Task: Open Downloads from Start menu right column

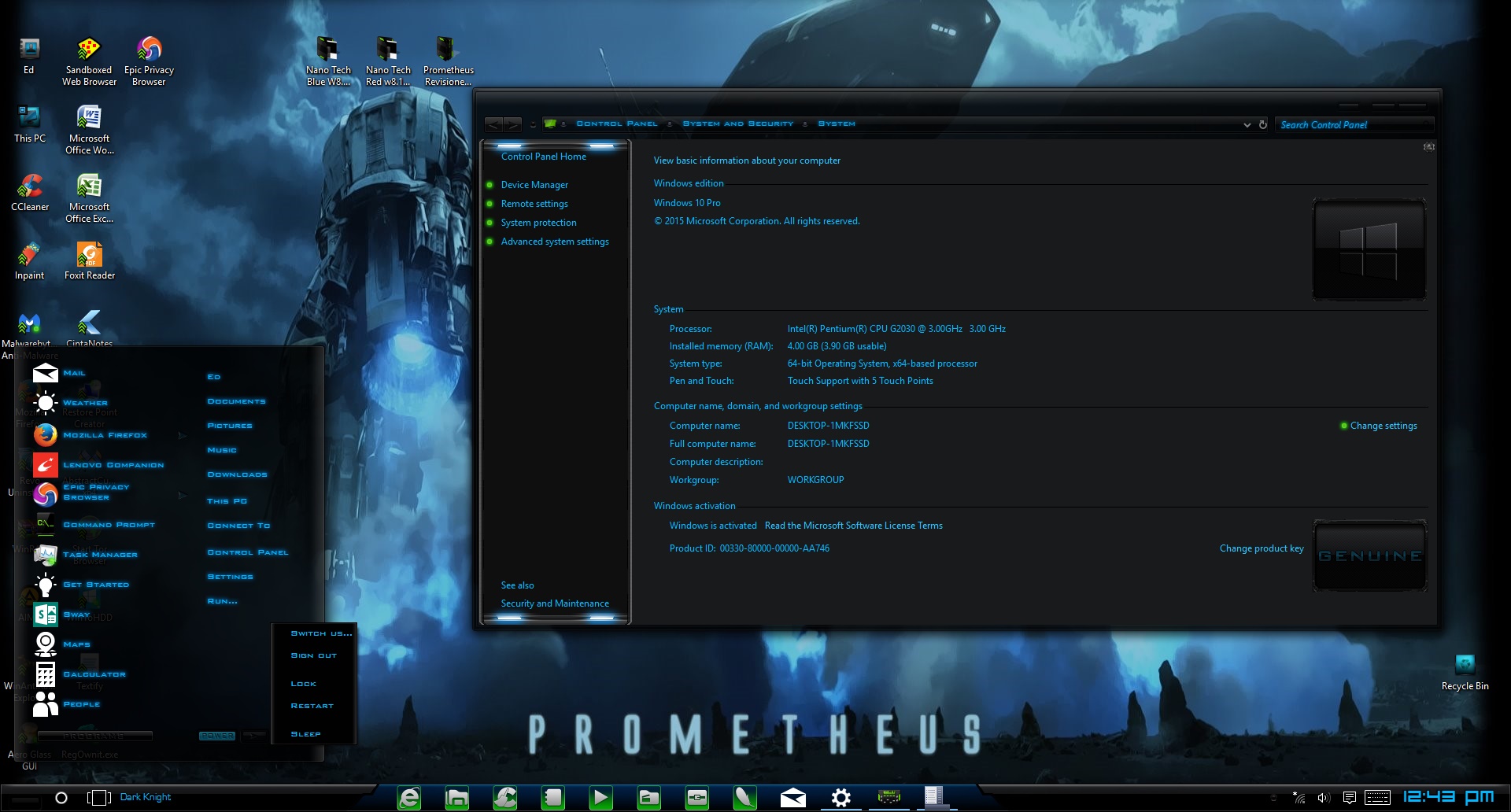Action: [x=237, y=474]
